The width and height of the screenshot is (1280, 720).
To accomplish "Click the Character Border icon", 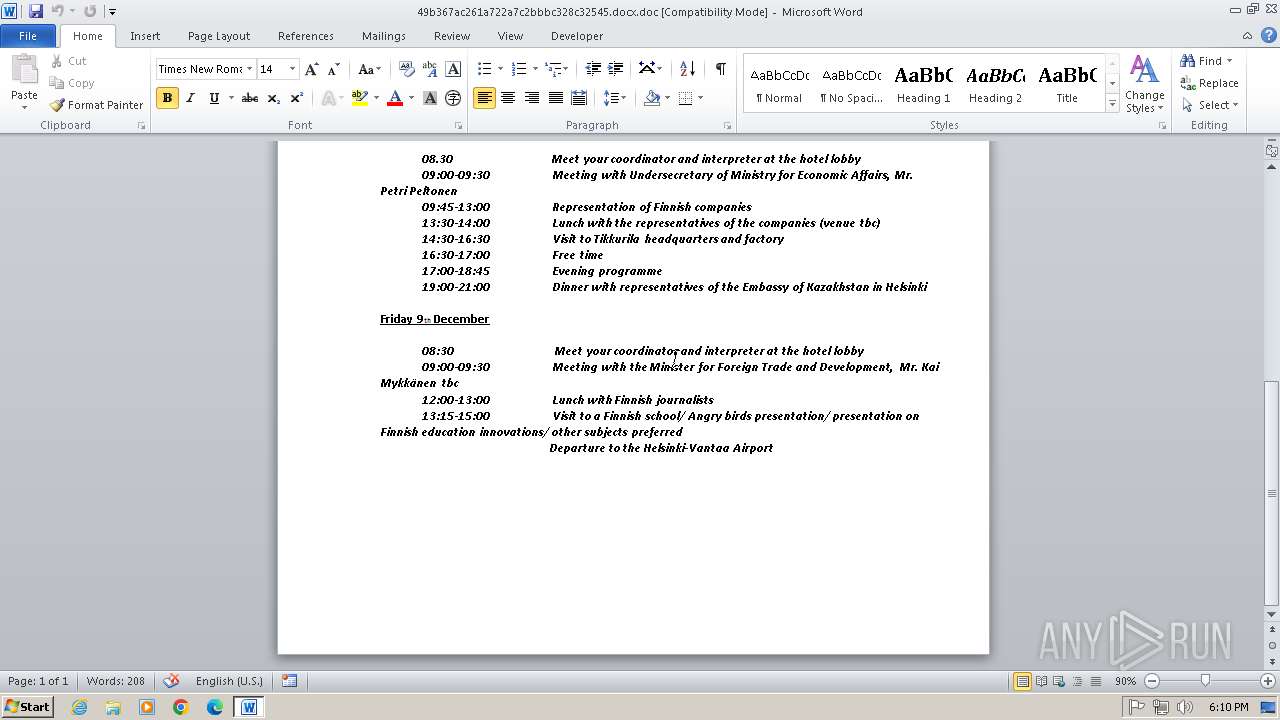I will click(x=453, y=69).
